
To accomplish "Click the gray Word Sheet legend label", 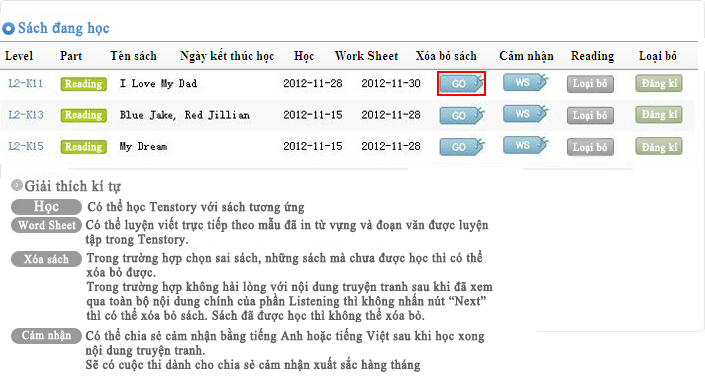I will click(46, 225).
